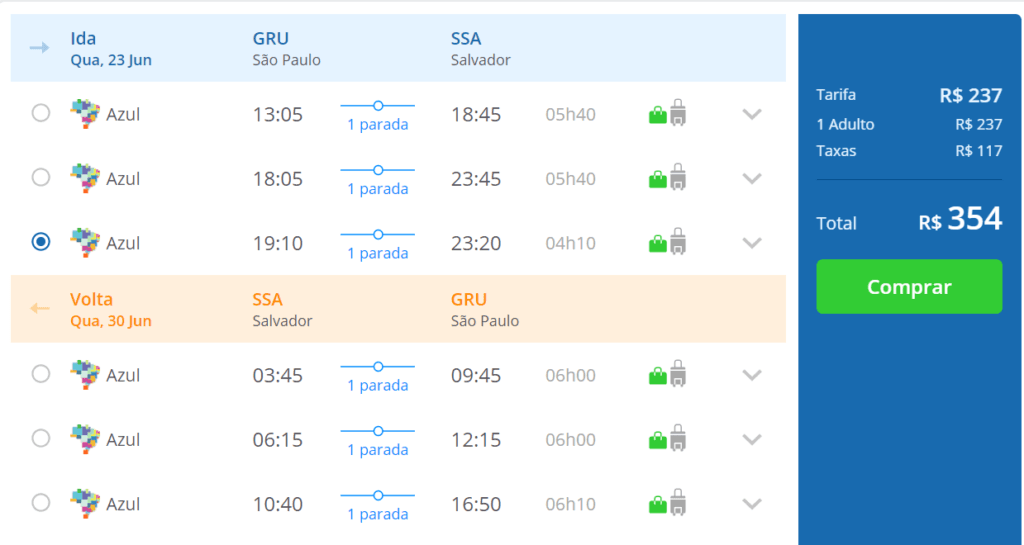Click green handbag icon for 06:15 return flight

[x=658, y=441]
